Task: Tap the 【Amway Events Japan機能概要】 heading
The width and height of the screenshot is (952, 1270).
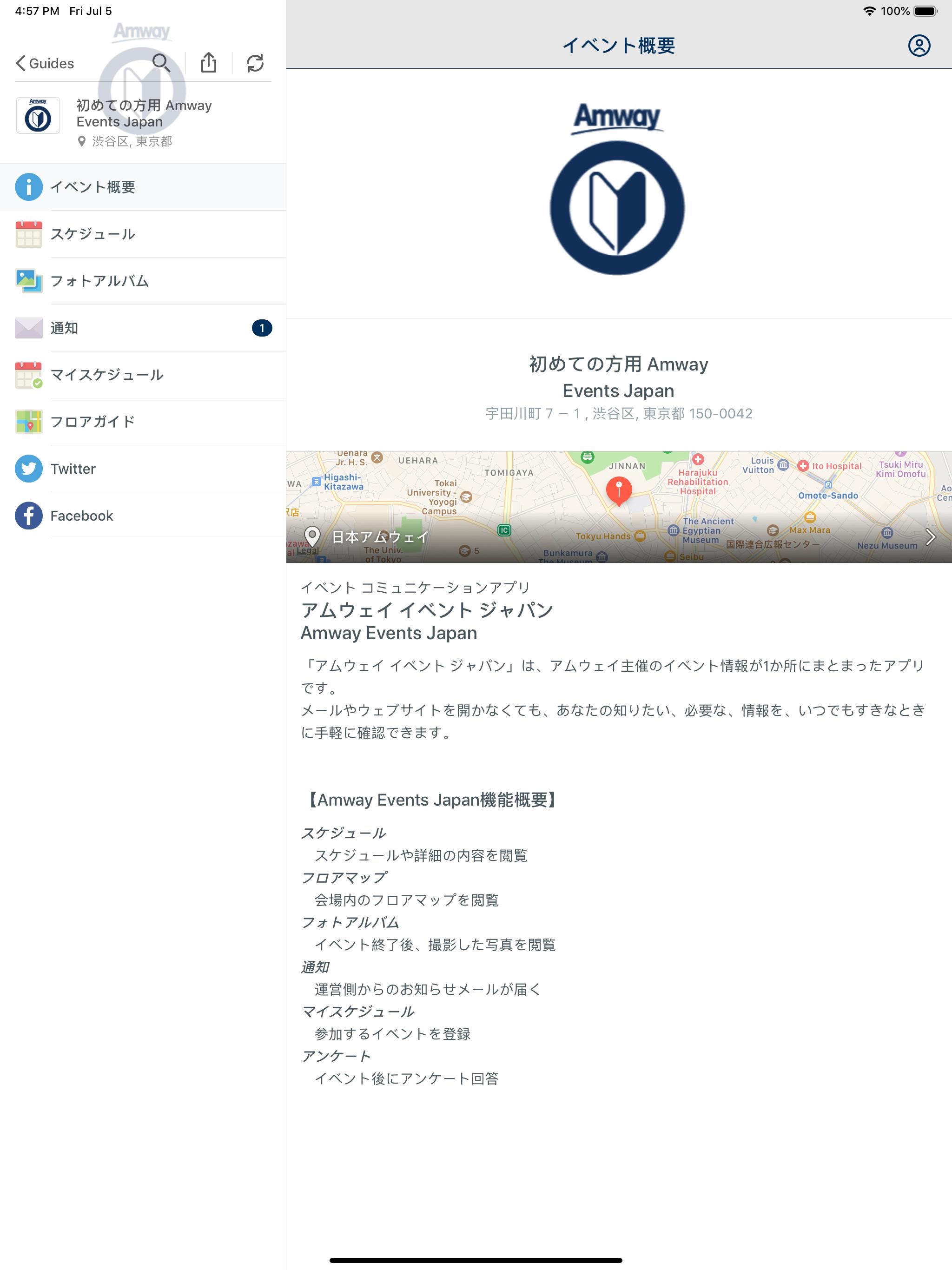Action: (432, 800)
